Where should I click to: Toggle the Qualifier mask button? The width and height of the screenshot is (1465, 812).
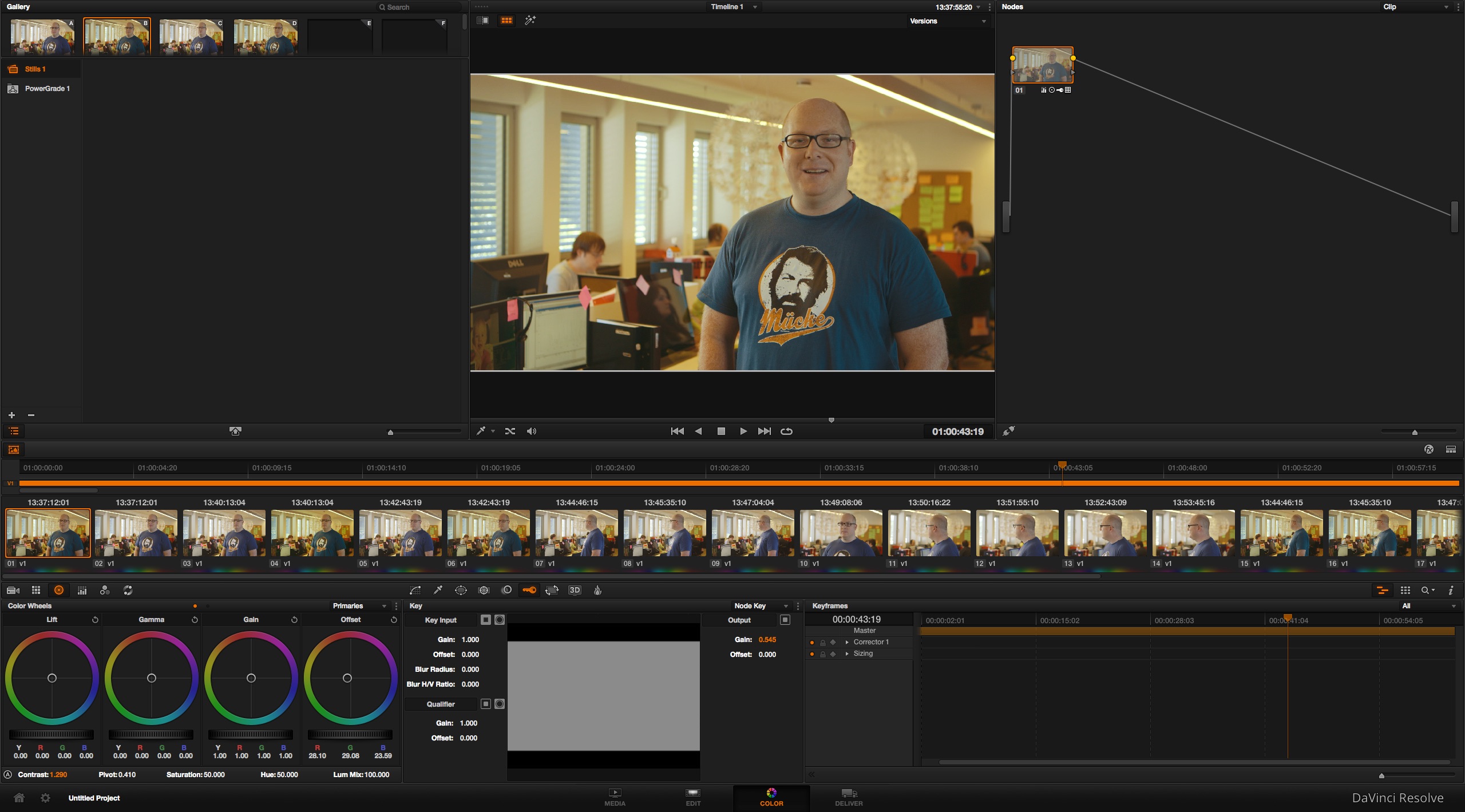click(500, 704)
